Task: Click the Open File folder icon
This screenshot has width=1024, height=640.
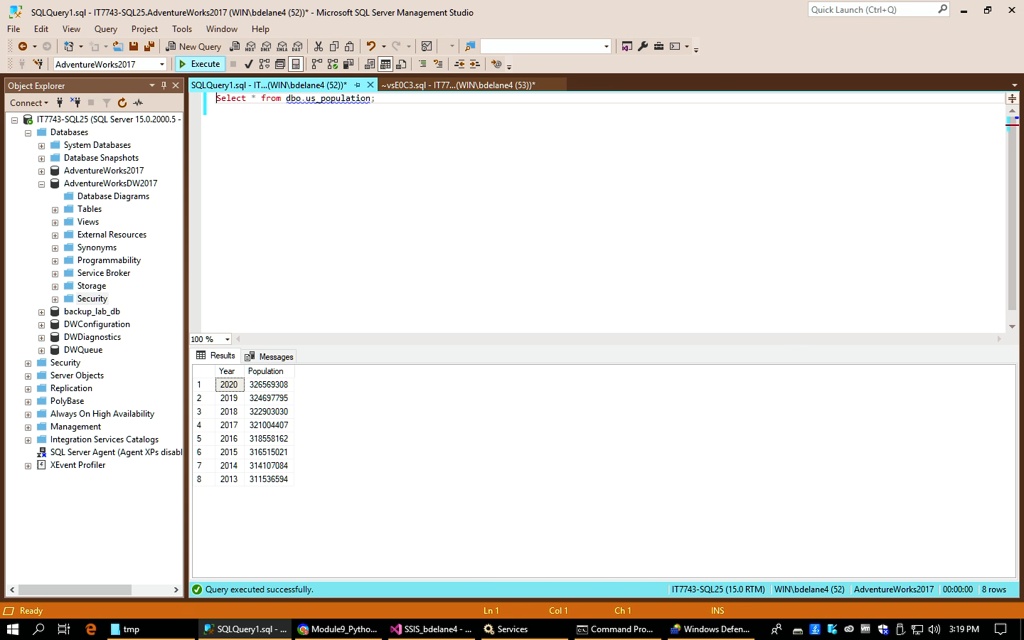Action: coord(118,46)
